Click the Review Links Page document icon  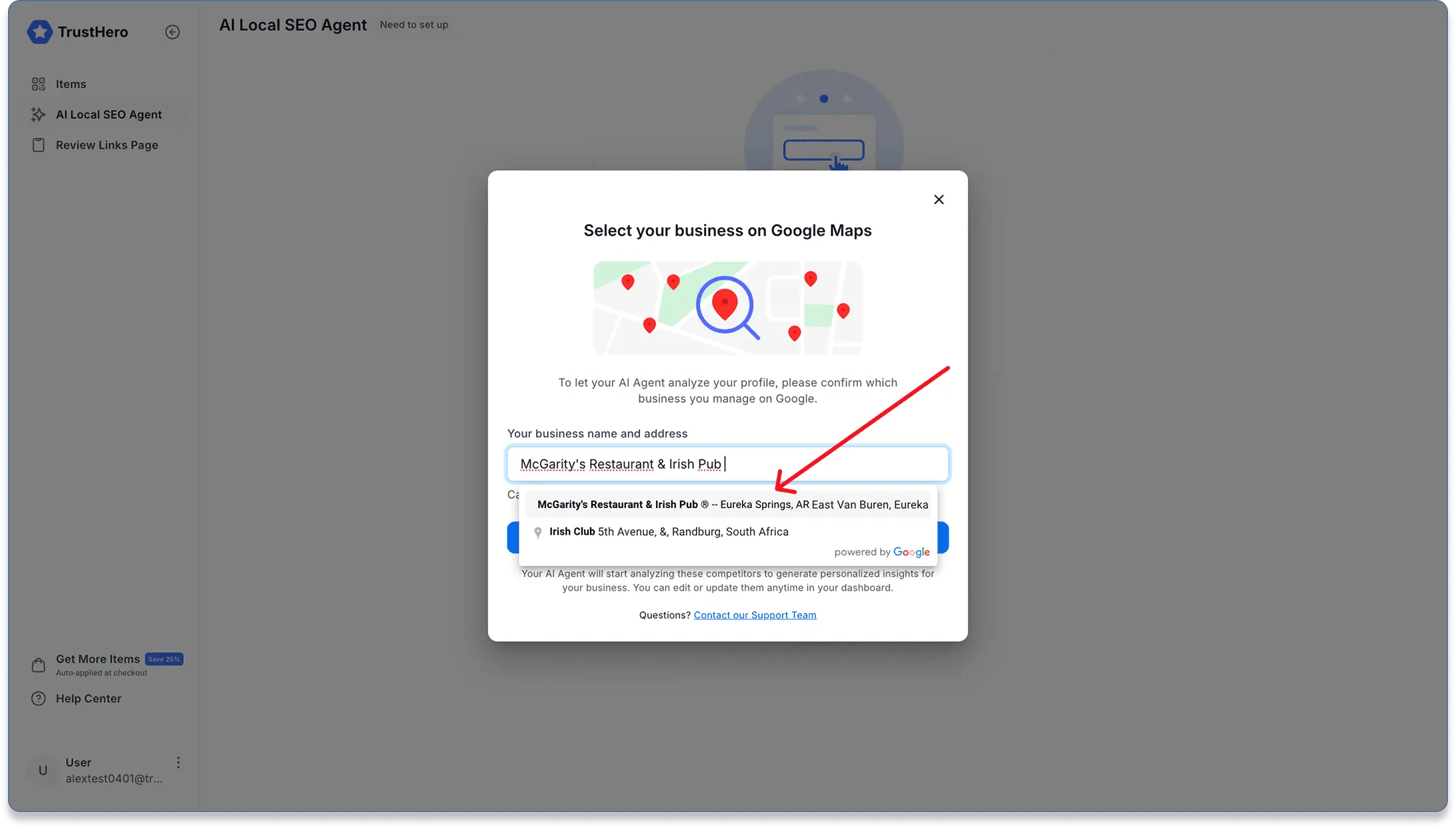pyautogui.click(x=39, y=145)
